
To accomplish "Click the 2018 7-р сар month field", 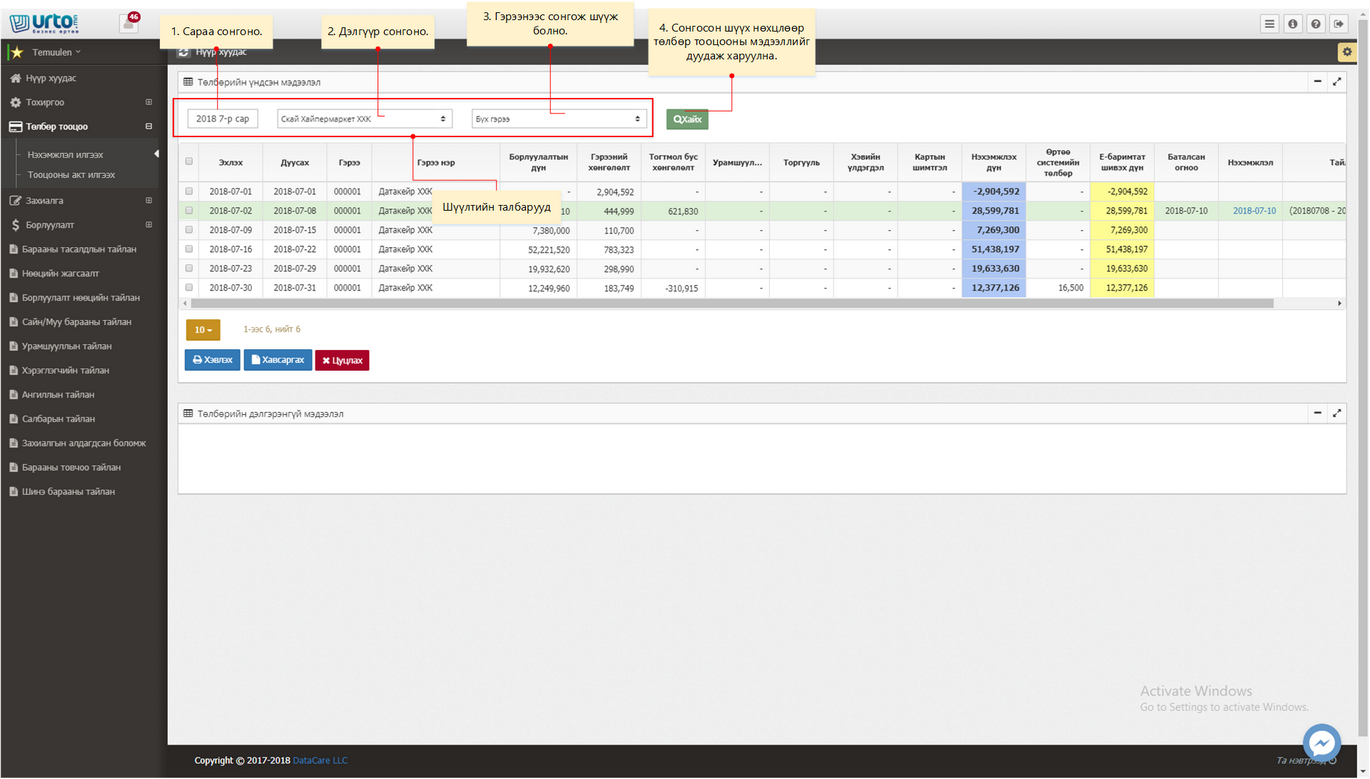I will point(223,119).
